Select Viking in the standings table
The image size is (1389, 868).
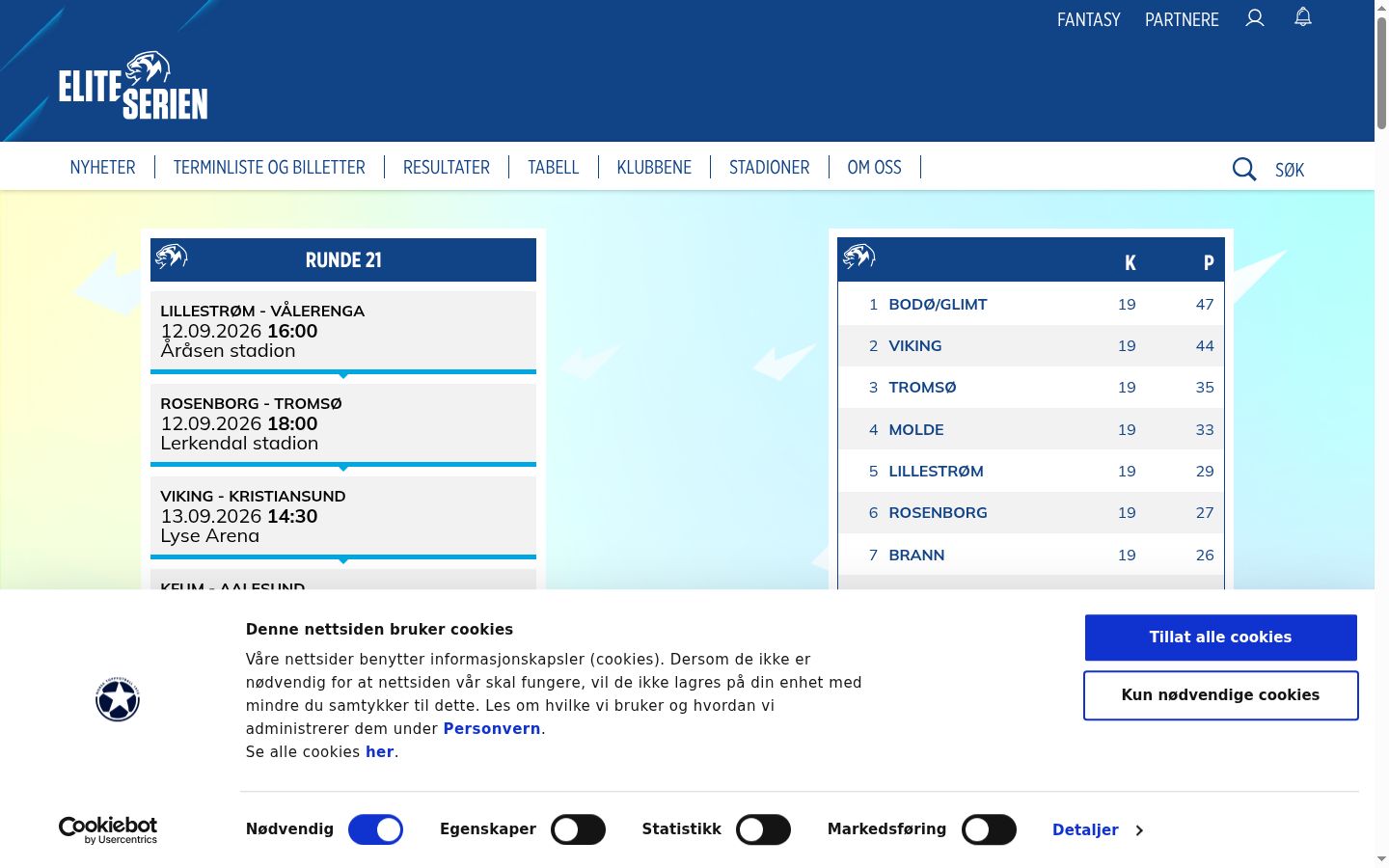915,345
